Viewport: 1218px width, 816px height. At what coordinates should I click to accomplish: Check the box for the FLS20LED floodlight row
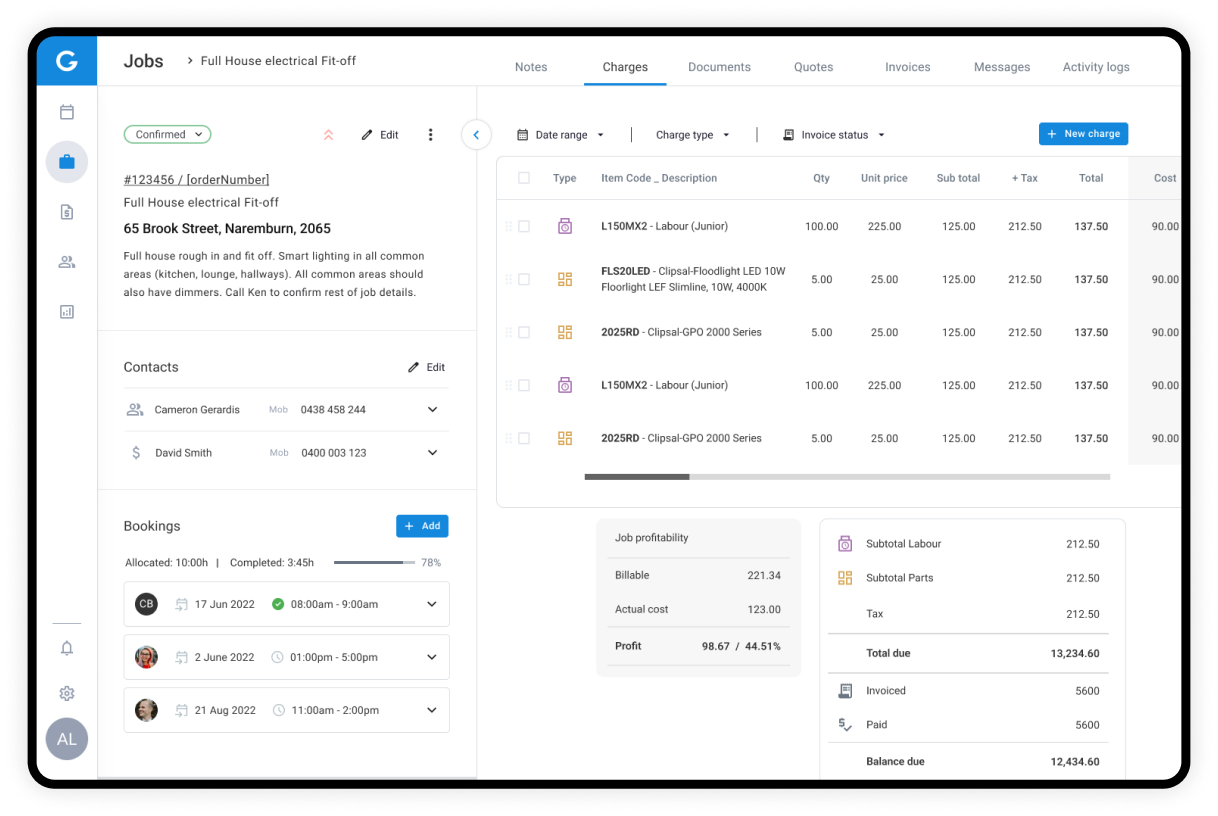point(524,280)
